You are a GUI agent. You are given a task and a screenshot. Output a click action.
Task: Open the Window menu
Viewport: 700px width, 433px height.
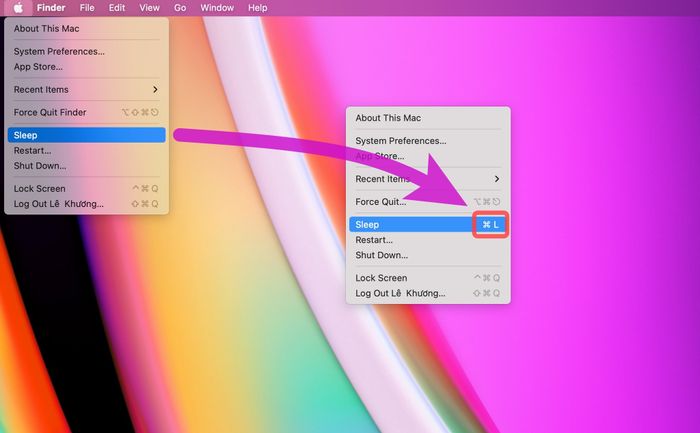(x=217, y=8)
